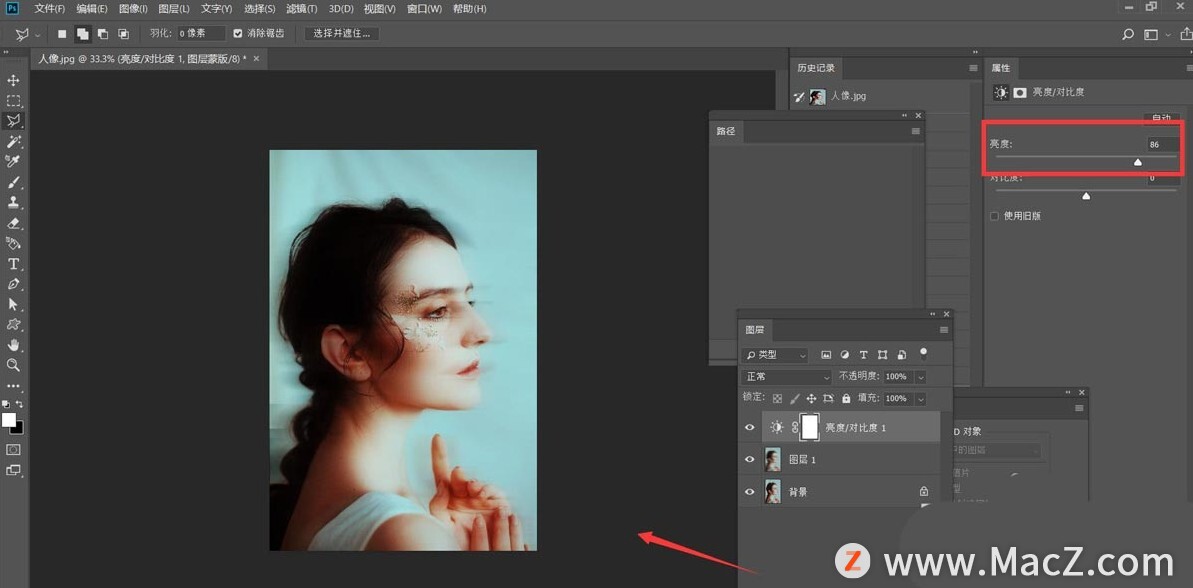The width and height of the screenshot is (1193, 588).
Task: Enable the 使用旧版 checkbox
Action: tap(994, 216)
